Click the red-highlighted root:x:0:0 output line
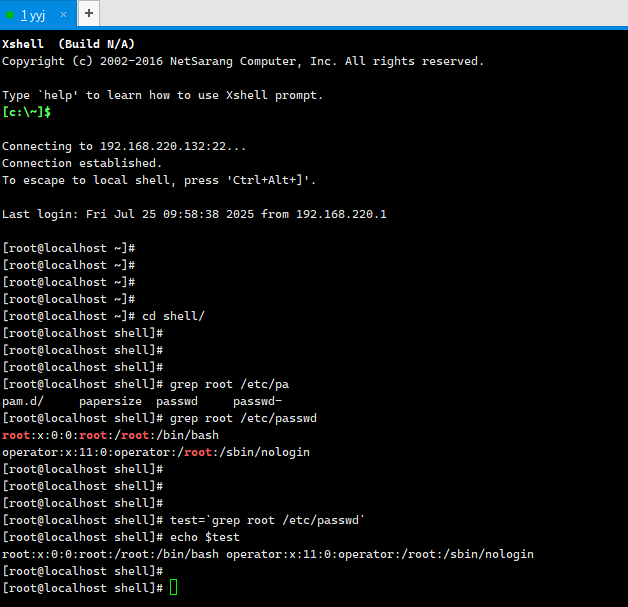 pos(111,435)
